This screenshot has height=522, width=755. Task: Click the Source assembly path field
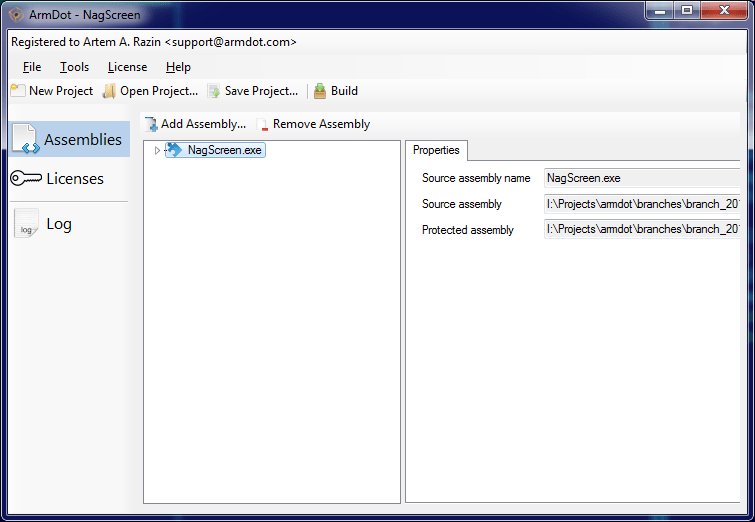pos(642,204)
